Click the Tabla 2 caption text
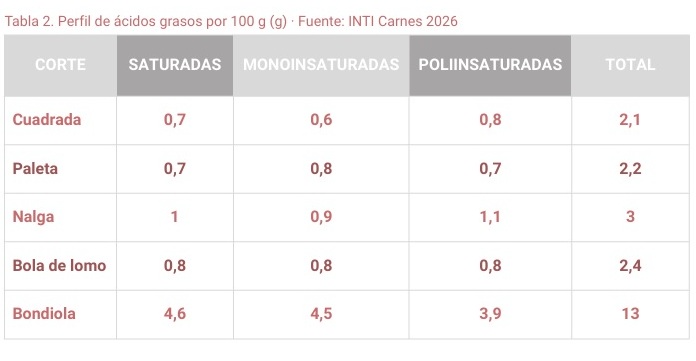This screenshot has width=696, height=361. click(231, 21)
